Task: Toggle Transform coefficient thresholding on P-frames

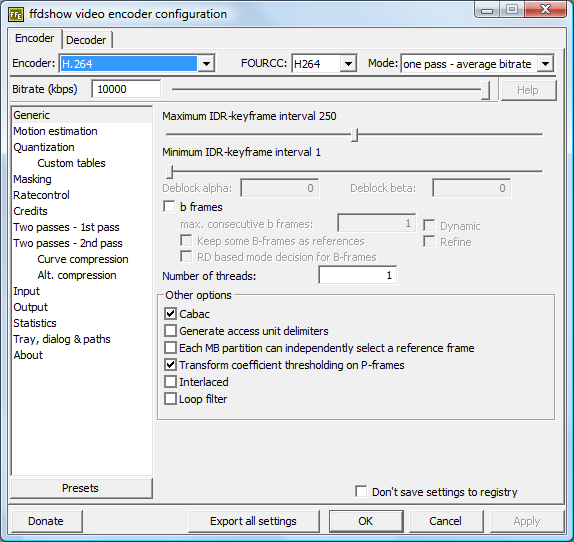Action: [170, 365]
